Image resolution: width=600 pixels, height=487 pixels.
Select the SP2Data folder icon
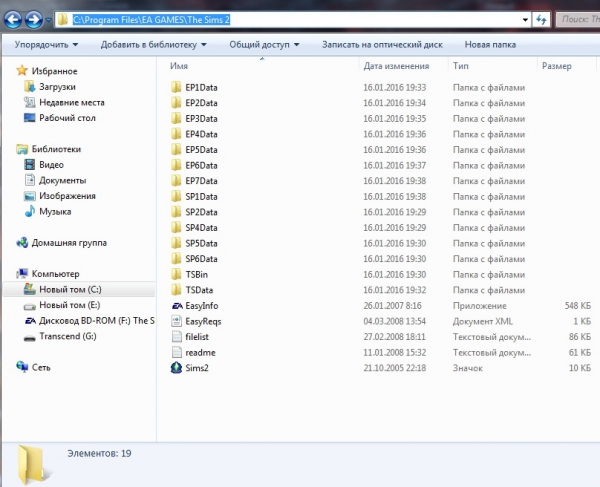176,212
